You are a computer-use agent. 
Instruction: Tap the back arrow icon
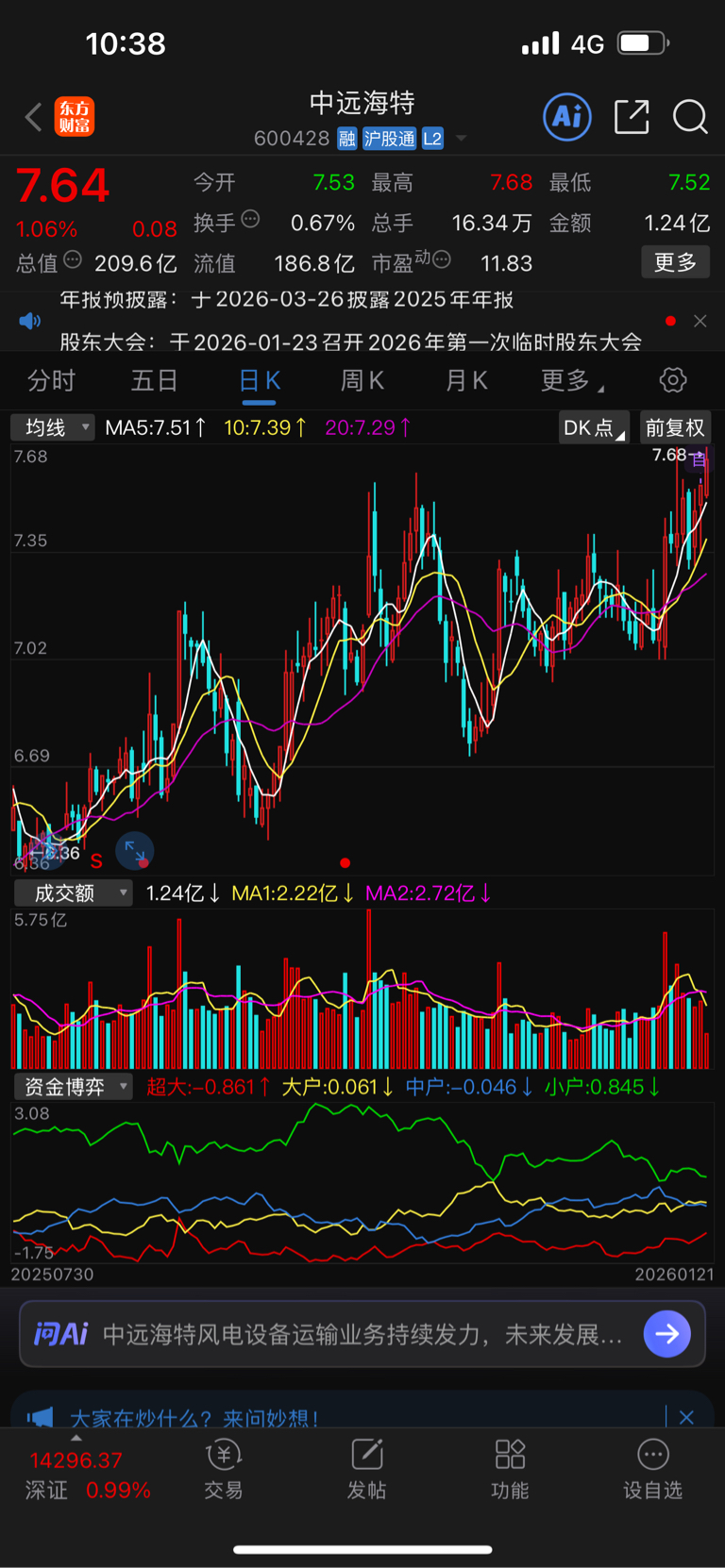coord(34,118)
